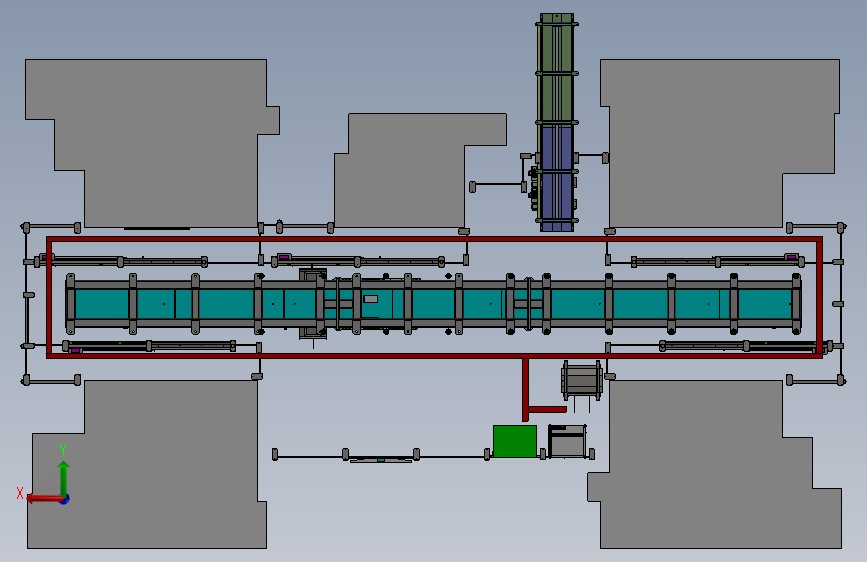The width and height of the screenshot is (867, 562).
Task: Click the blue section of the vertical conveyor
Action: pyautogui.click(x=556, y=177)
